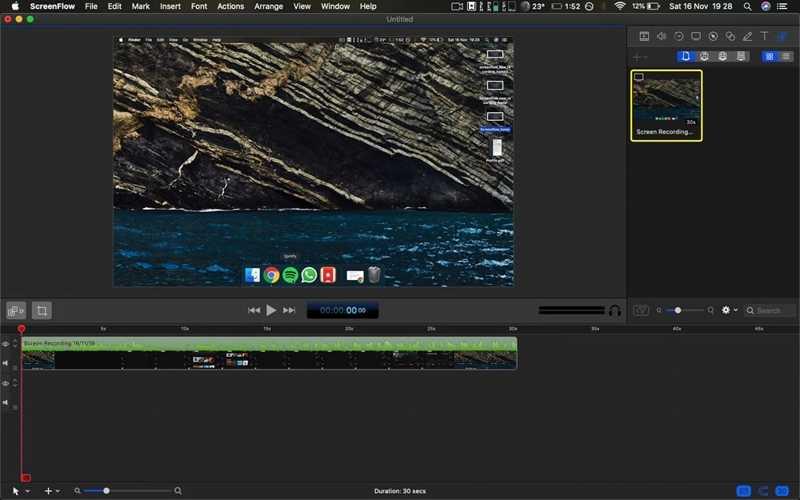Click the timeline add plus button
Viewport: 800px width, 500px height.
48,491
